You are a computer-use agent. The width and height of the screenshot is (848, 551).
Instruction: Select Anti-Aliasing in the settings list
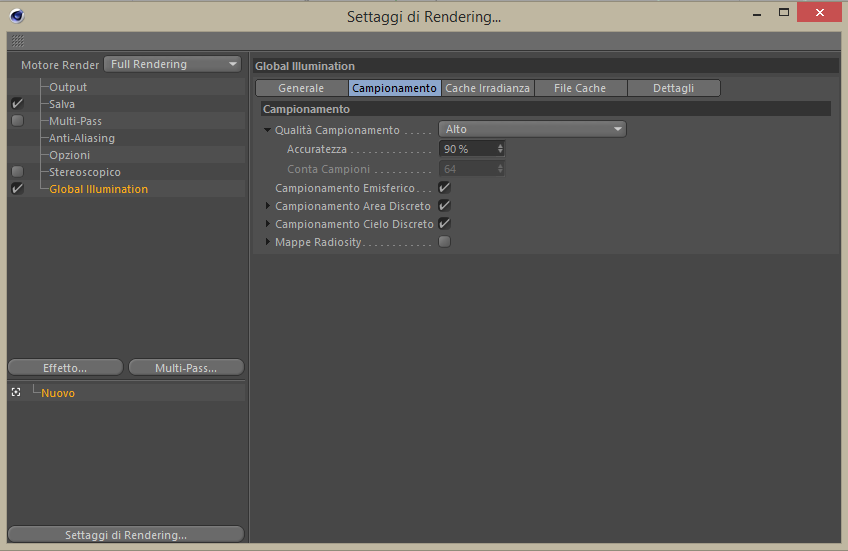82,138
